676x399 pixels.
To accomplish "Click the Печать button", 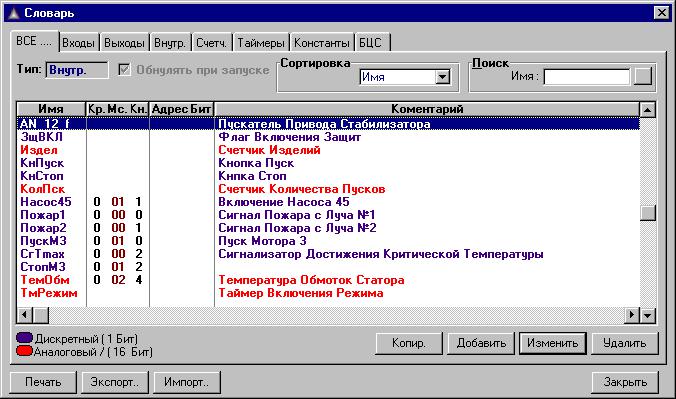I will coord(43,382).
